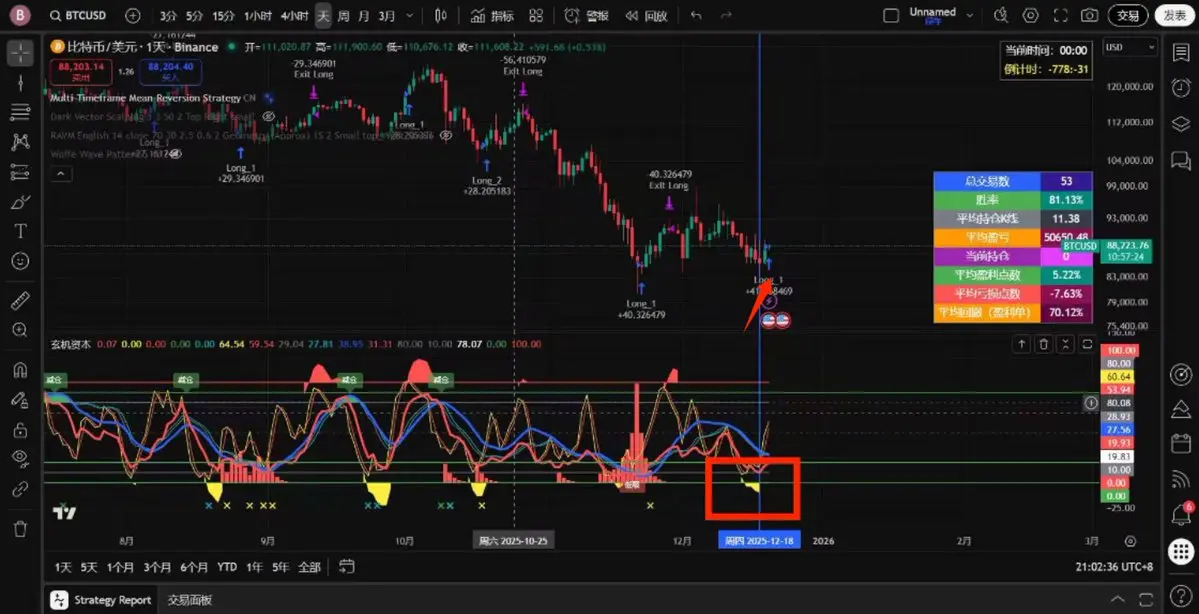The height and width of the screenshot is (614, 1199).
Task: Toggle lock all drawings
Action: [x=21, y=430]
